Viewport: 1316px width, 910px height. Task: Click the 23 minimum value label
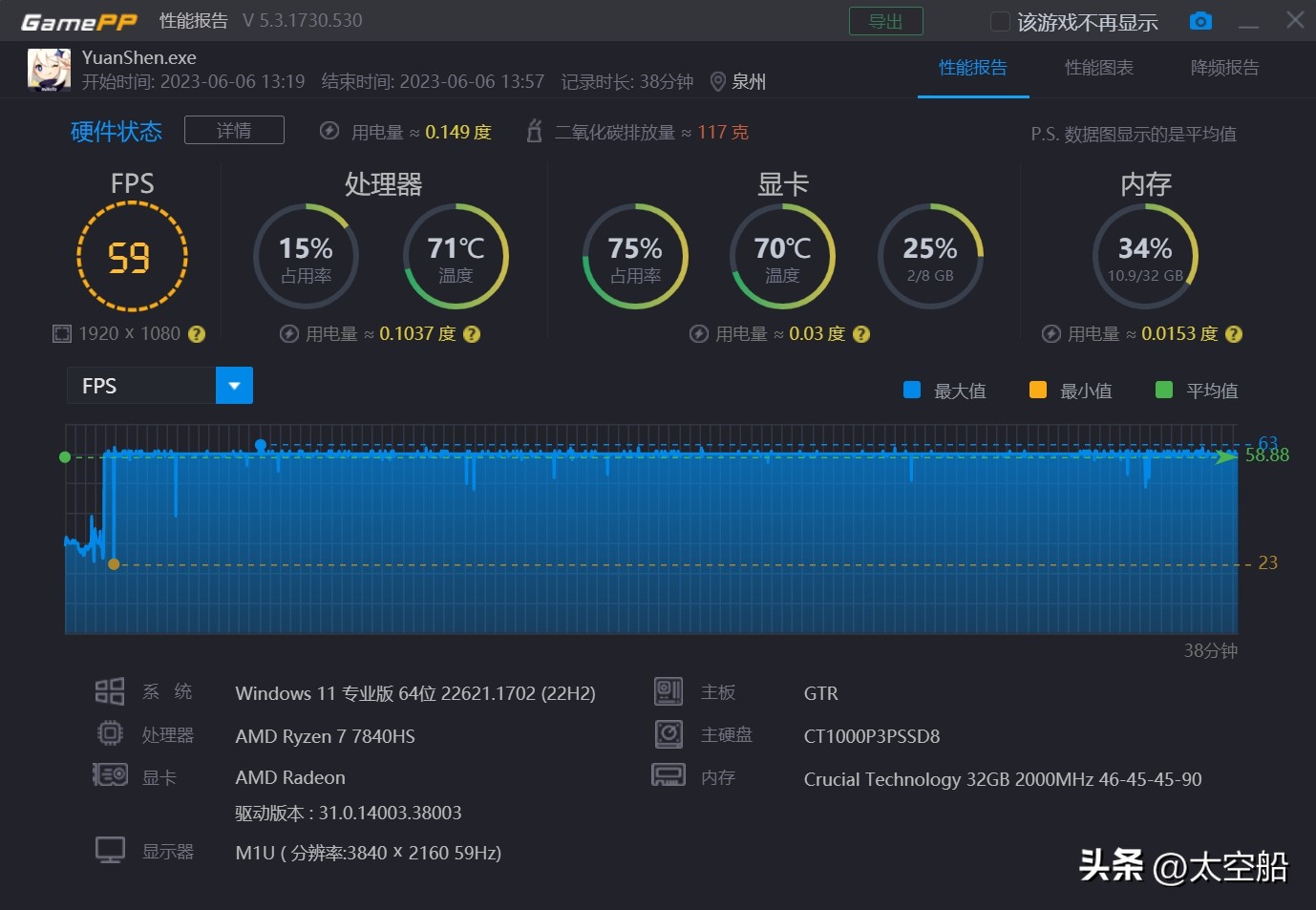[x=1267, y=563]
